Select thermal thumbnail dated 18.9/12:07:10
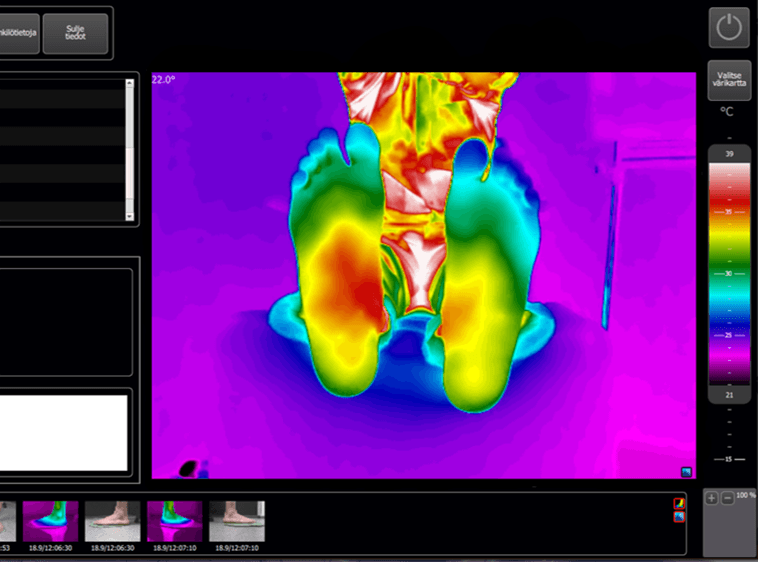 (x=174, y=521)
